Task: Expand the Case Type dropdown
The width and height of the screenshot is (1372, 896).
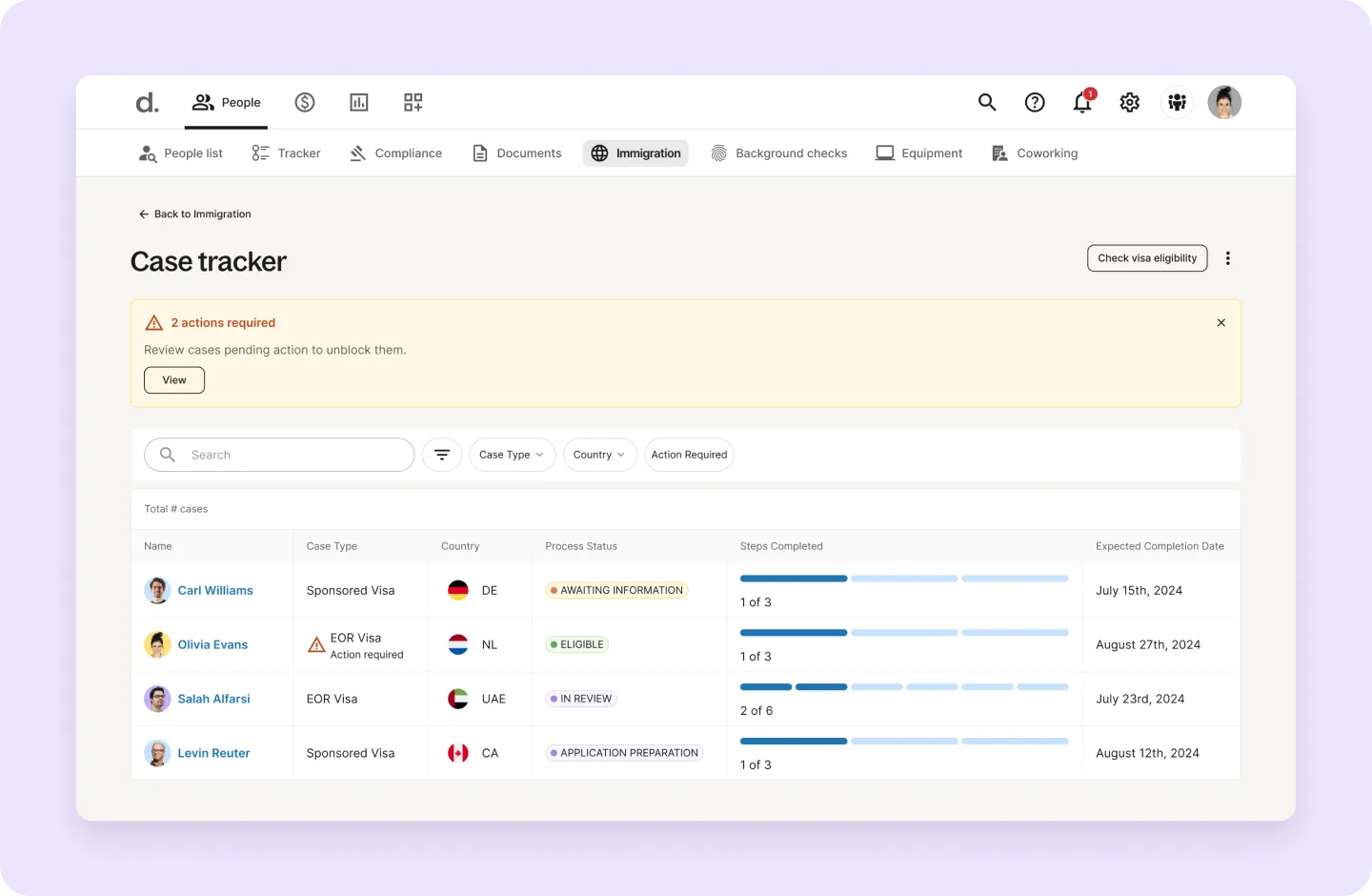Action: [513, 455]
